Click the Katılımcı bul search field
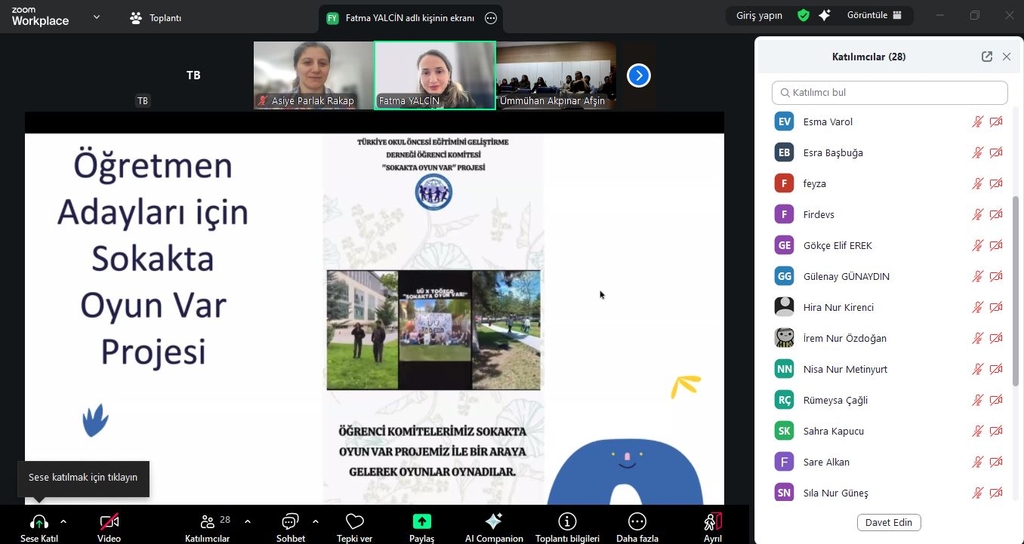This screenshot has width=1024, height=544. click(x=889, y=93)
